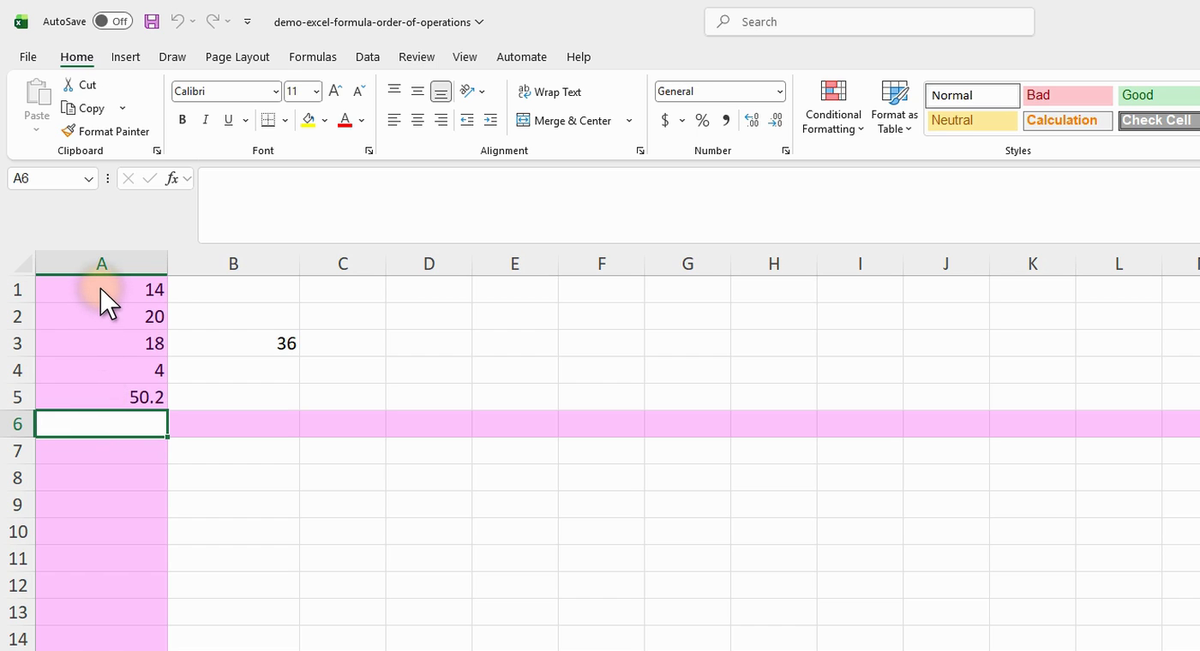
Task: Align text right
Action: [x=441, y=121]
